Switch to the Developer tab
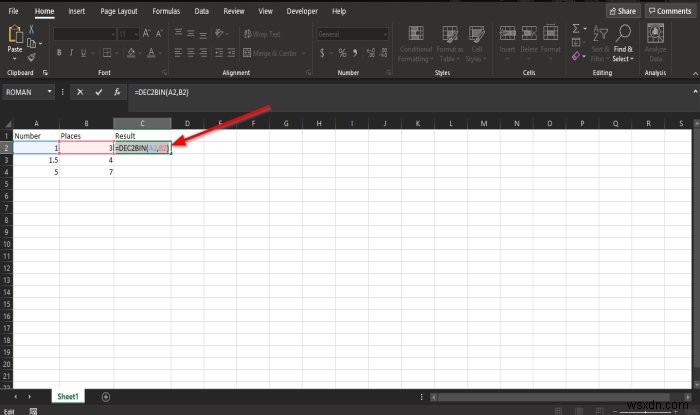The height and width of the screenshot is (415, 700). point(302,11)
